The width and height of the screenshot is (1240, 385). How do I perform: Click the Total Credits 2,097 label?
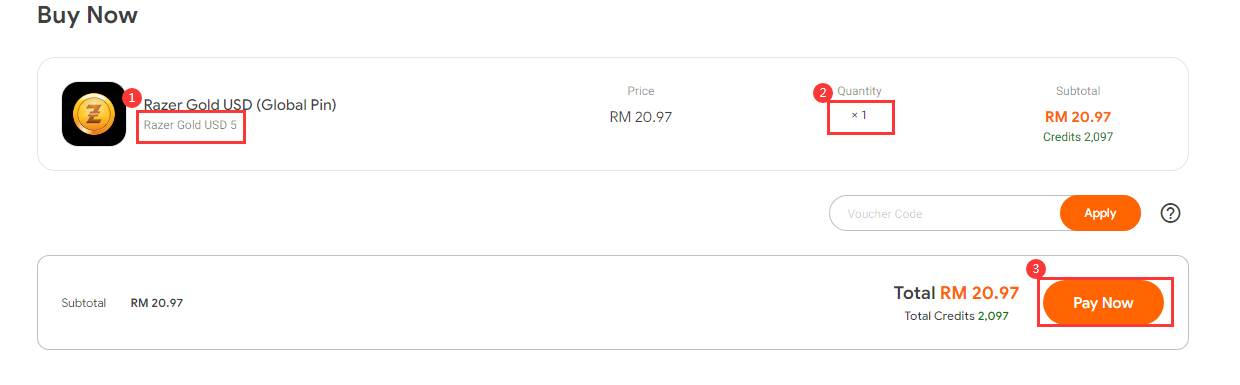click(956, 316)
